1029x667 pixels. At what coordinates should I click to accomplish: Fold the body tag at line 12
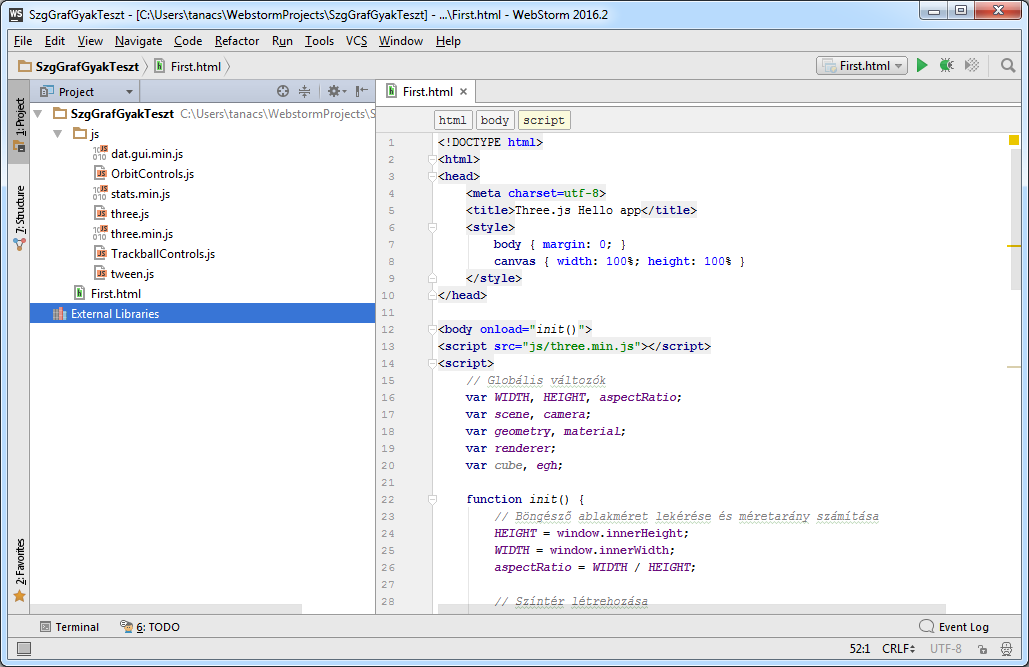coord(432,329)
